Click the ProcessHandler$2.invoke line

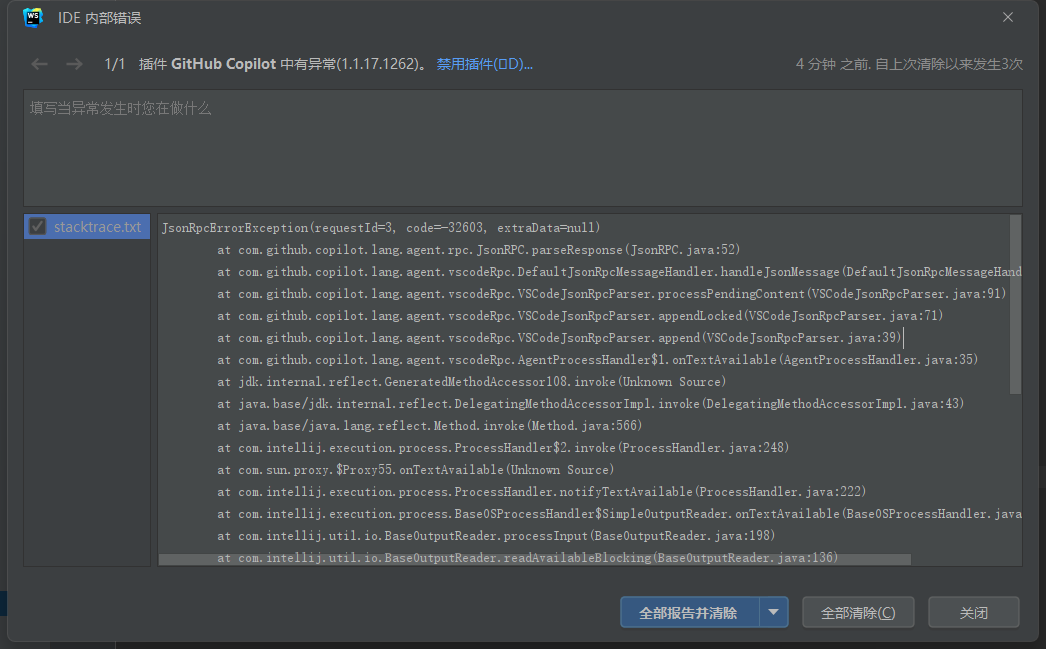coord(503,448)
